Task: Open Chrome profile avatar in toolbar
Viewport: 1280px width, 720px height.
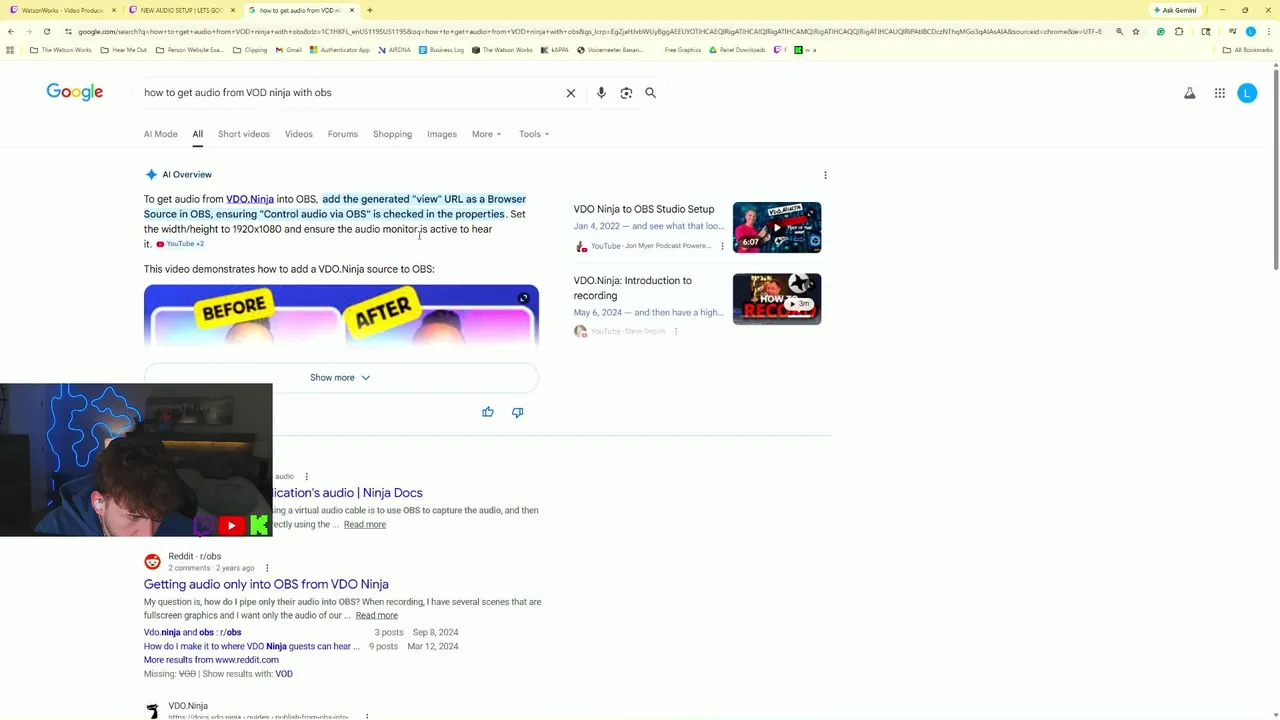Action: tap(1250, 32)
